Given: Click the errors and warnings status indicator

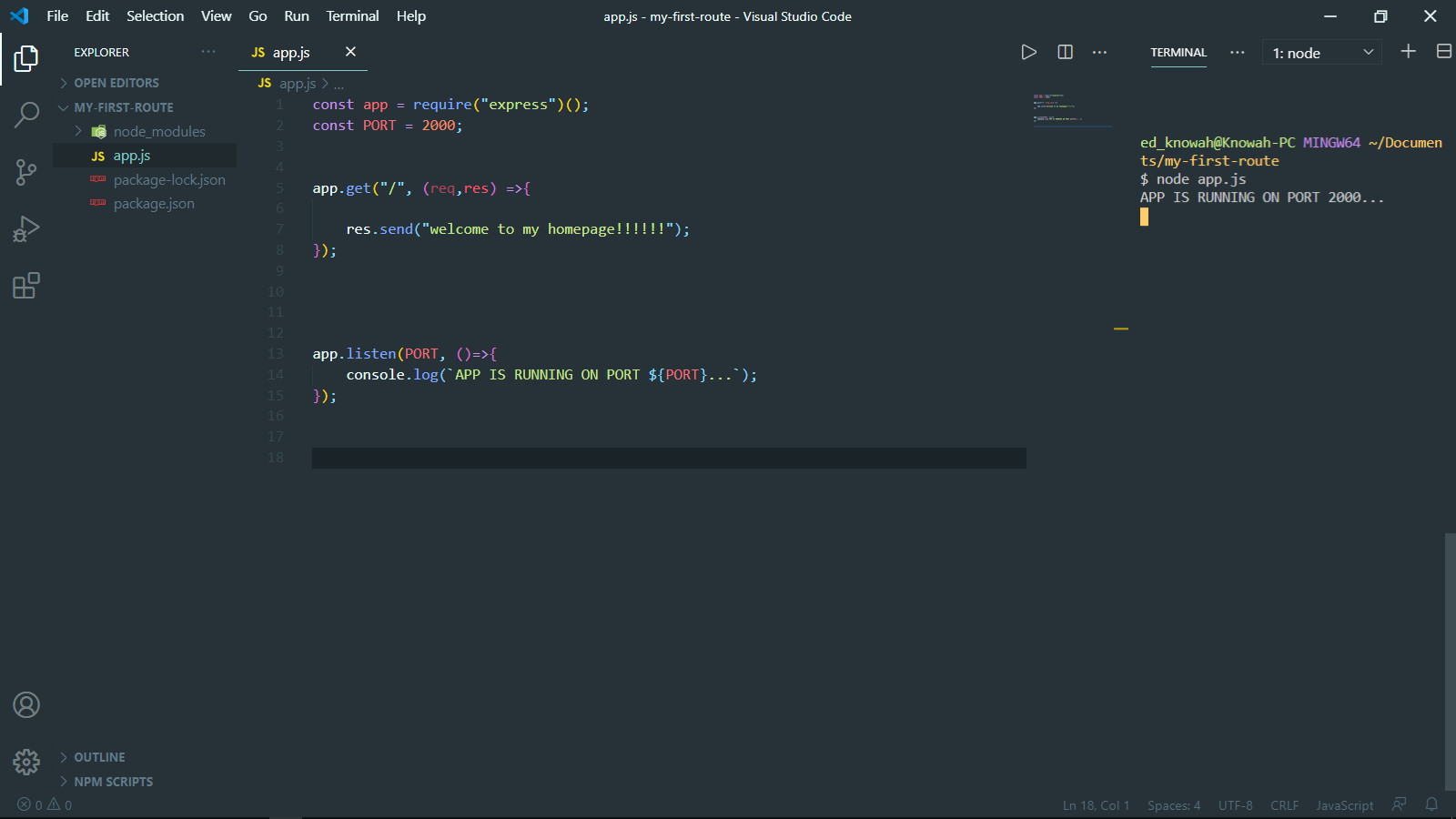Looking at the screenshot, I should 45,805.
